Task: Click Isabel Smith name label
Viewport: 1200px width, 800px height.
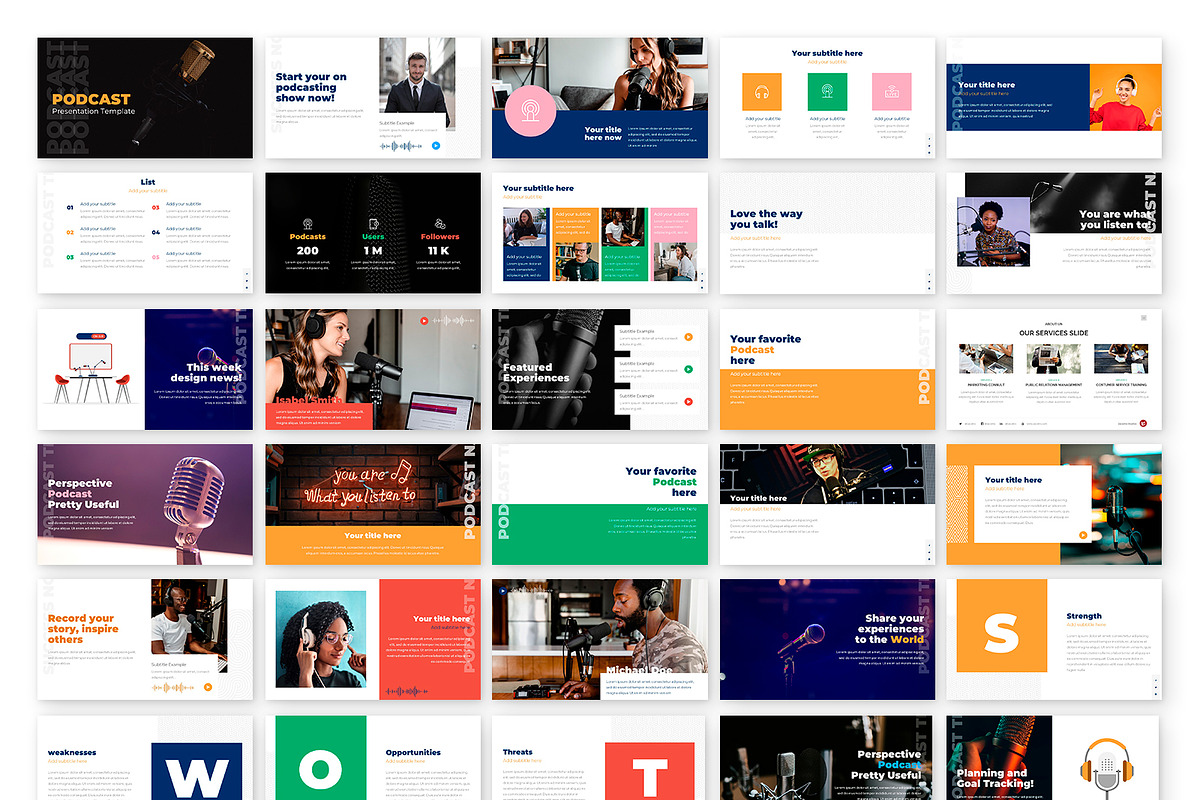Action: [x=310, y=400]
